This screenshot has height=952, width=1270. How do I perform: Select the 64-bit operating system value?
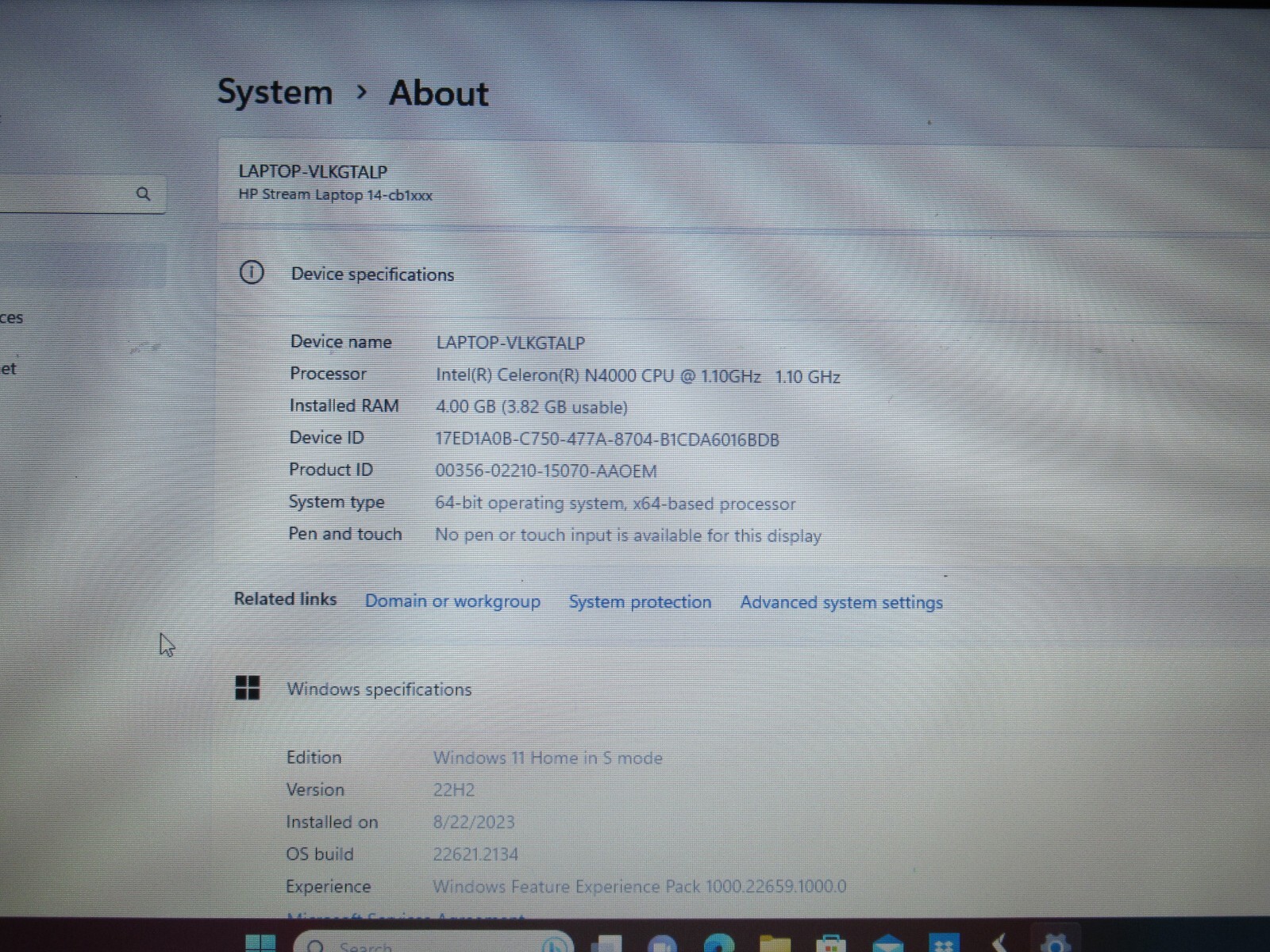[615, 504]
